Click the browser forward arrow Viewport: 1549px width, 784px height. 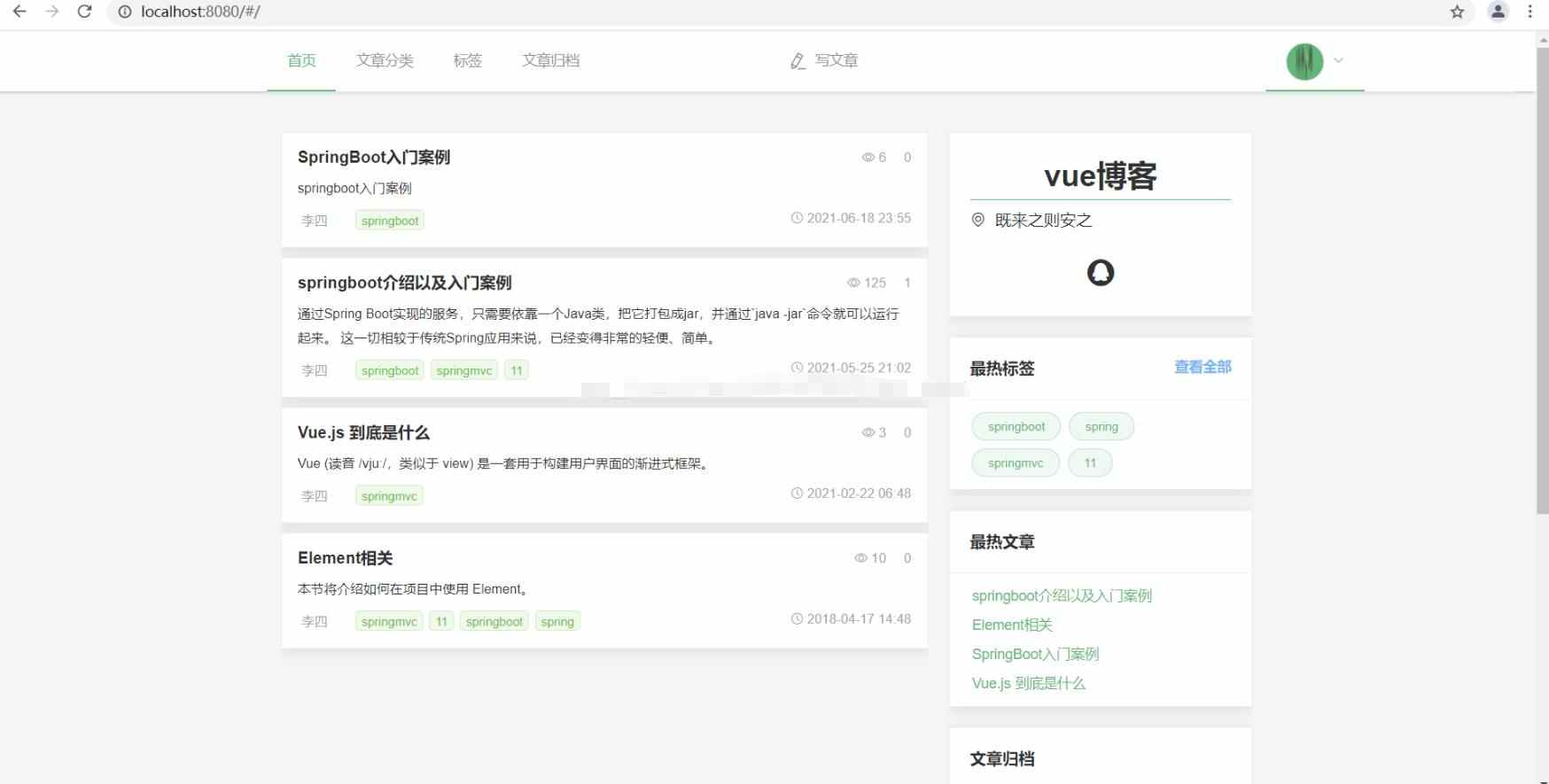coord(52,12)
